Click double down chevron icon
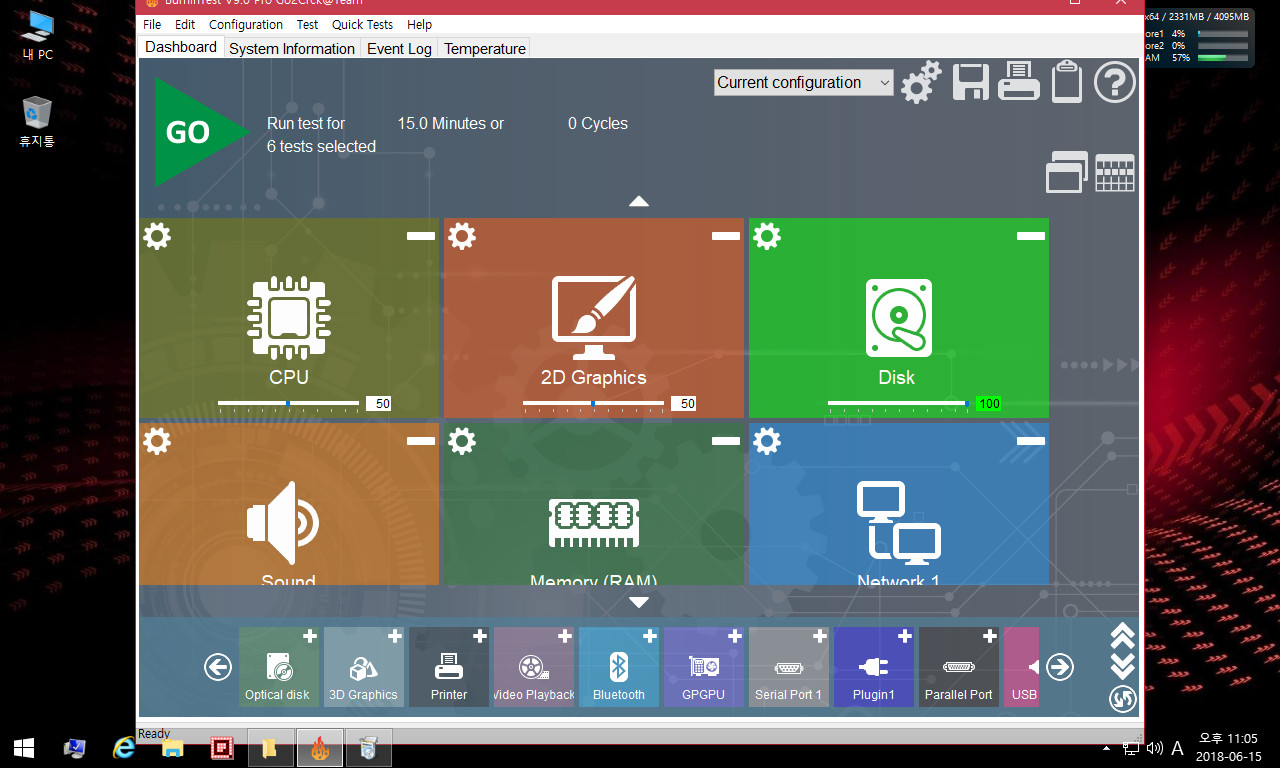This screenshot has height=768, width=1280. pos(1122,665)
